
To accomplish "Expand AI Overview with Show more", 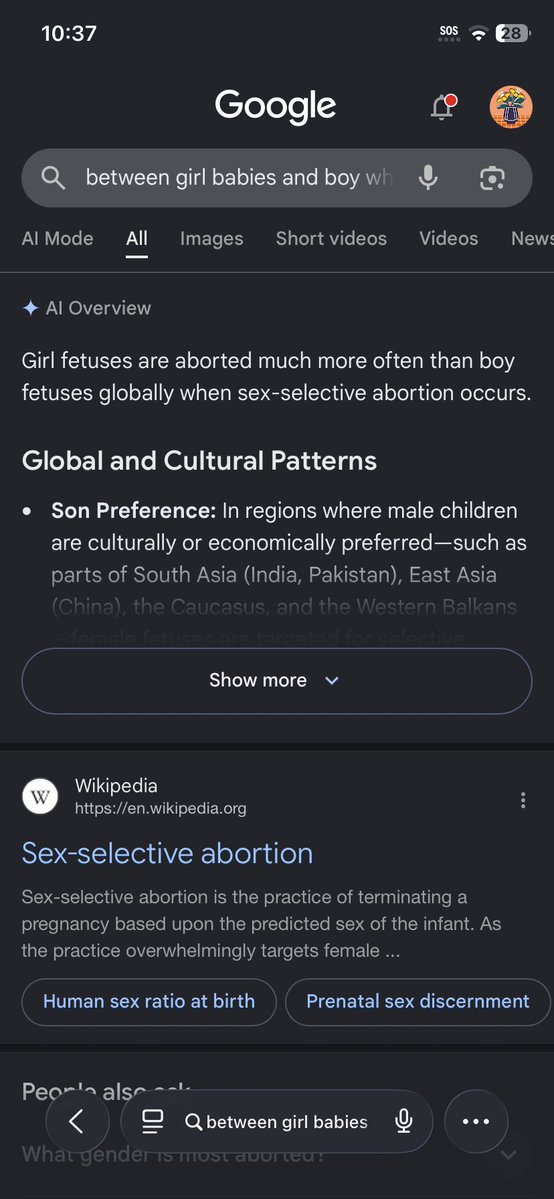I will 276,681.
